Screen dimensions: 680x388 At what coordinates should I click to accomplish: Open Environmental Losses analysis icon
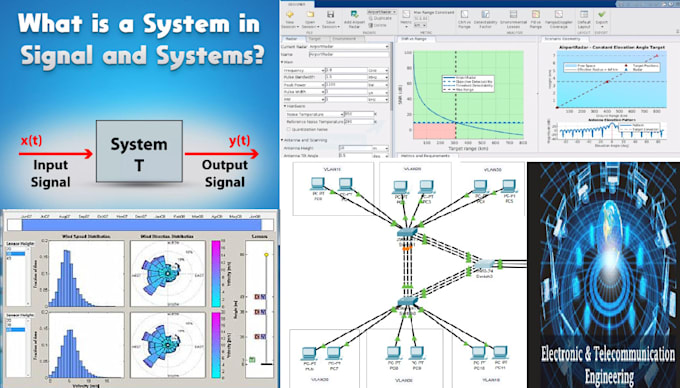coord(513,15)
